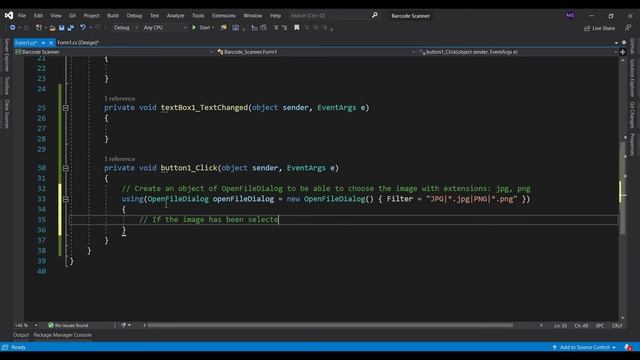Open the Output panel tab

(21, 335)
